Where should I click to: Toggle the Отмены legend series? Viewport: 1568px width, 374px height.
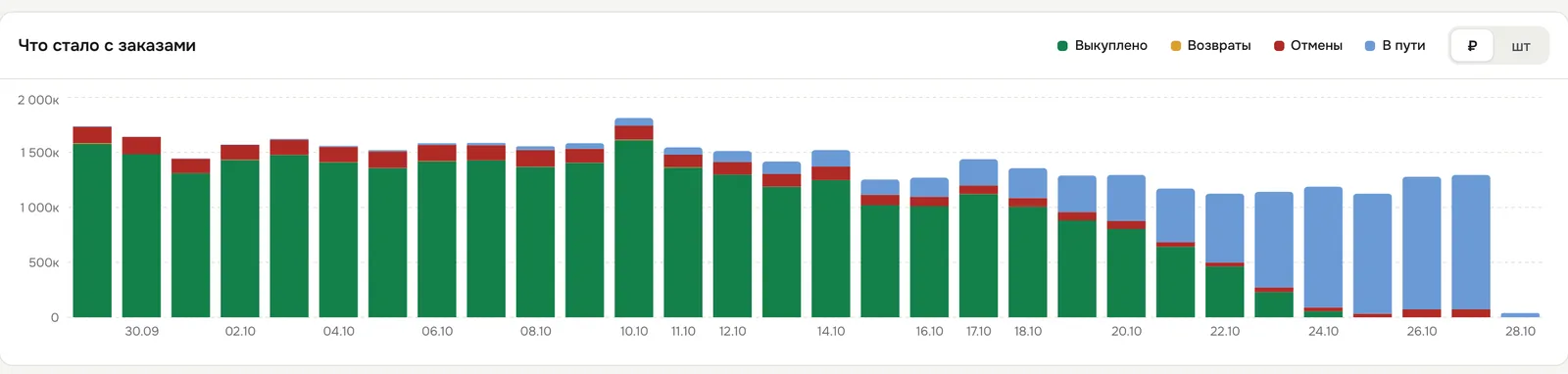click(x=1308, y=46)
